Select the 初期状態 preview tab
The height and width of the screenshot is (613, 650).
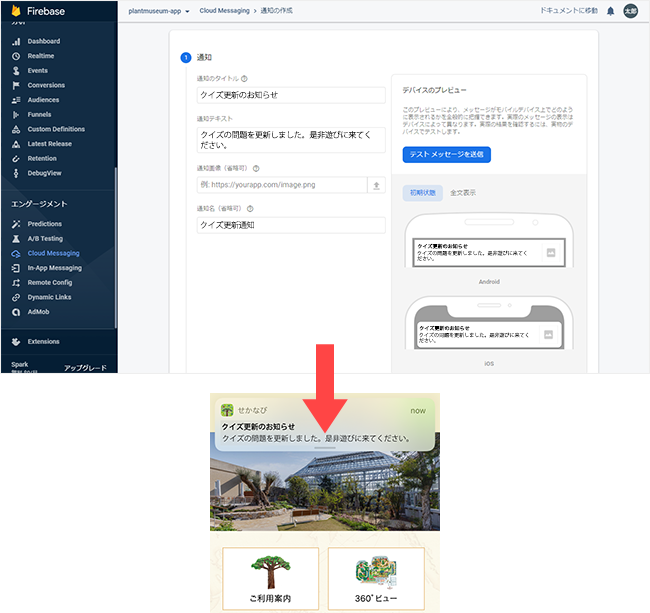pos(422,193)
